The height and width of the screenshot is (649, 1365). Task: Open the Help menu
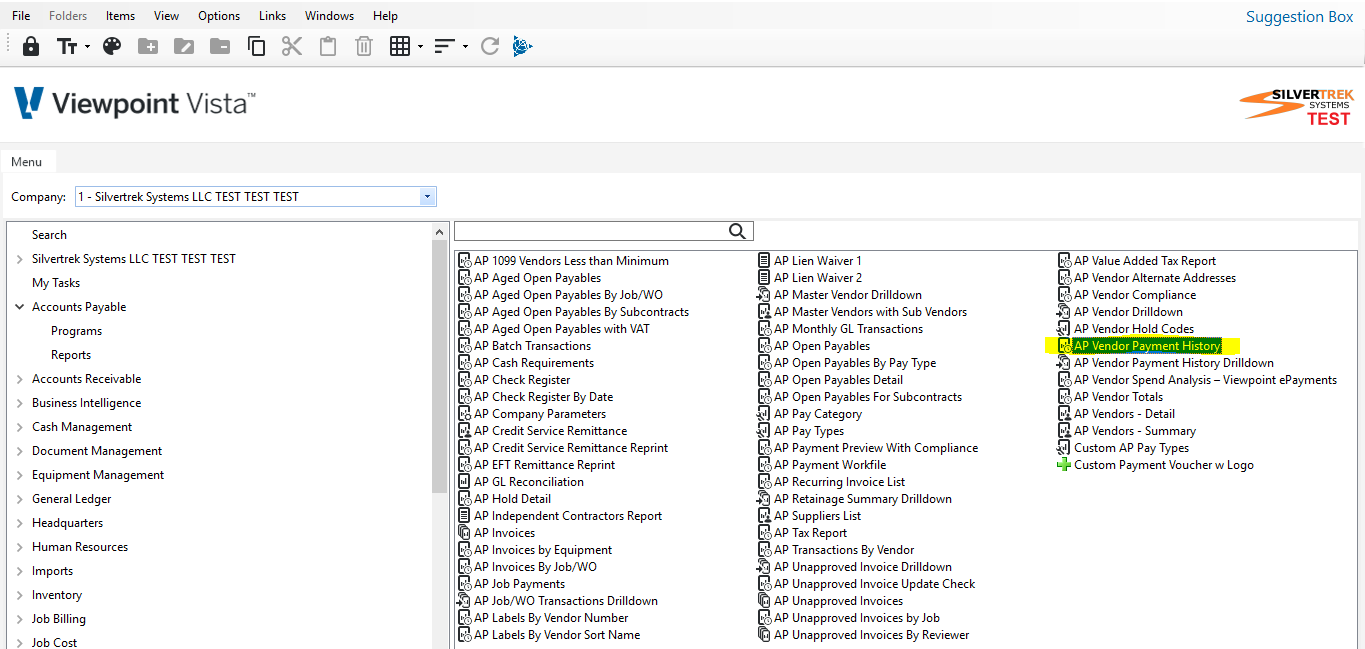point(385,16)
